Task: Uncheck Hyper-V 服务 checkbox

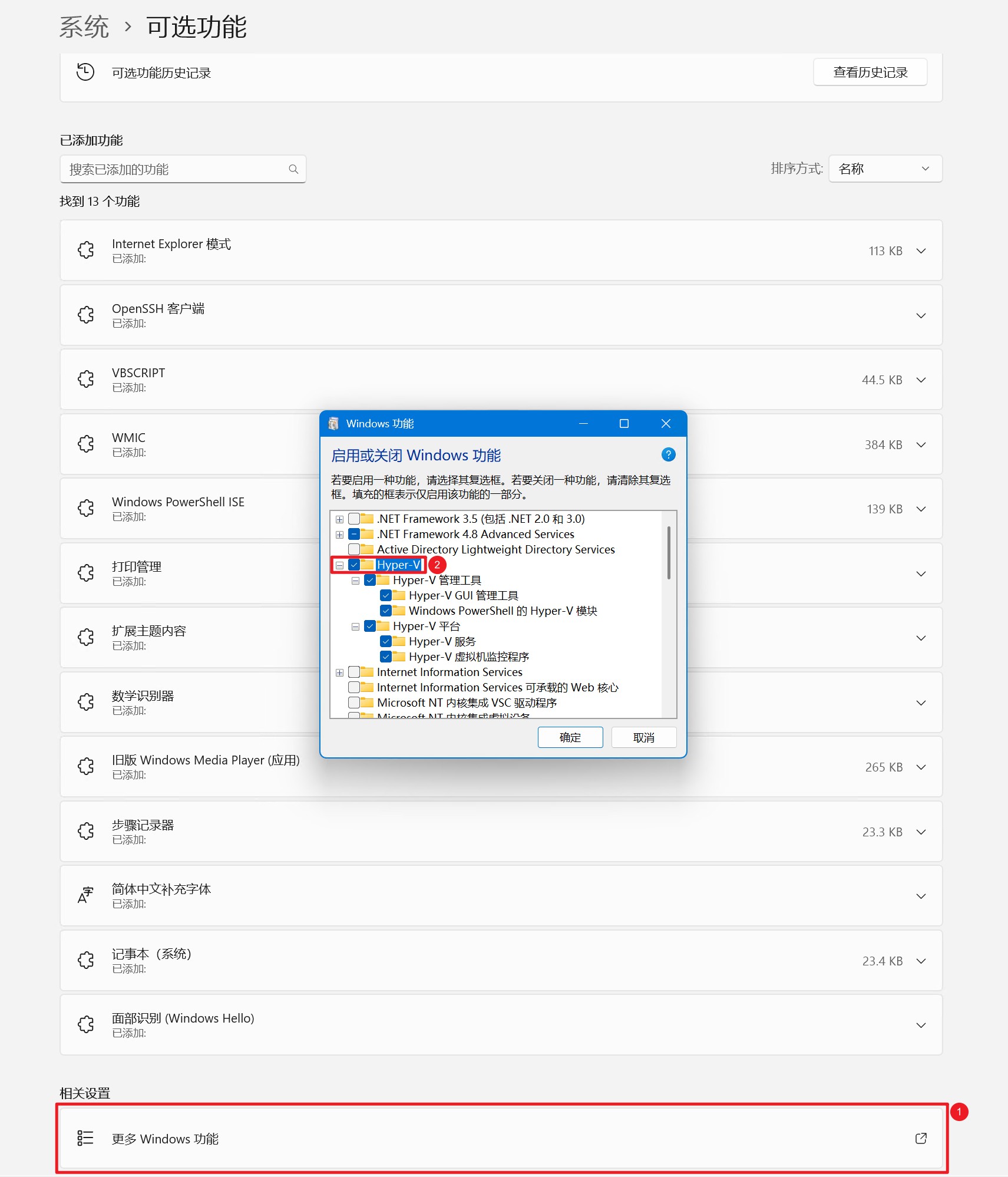Action: [x=386, y=641]
